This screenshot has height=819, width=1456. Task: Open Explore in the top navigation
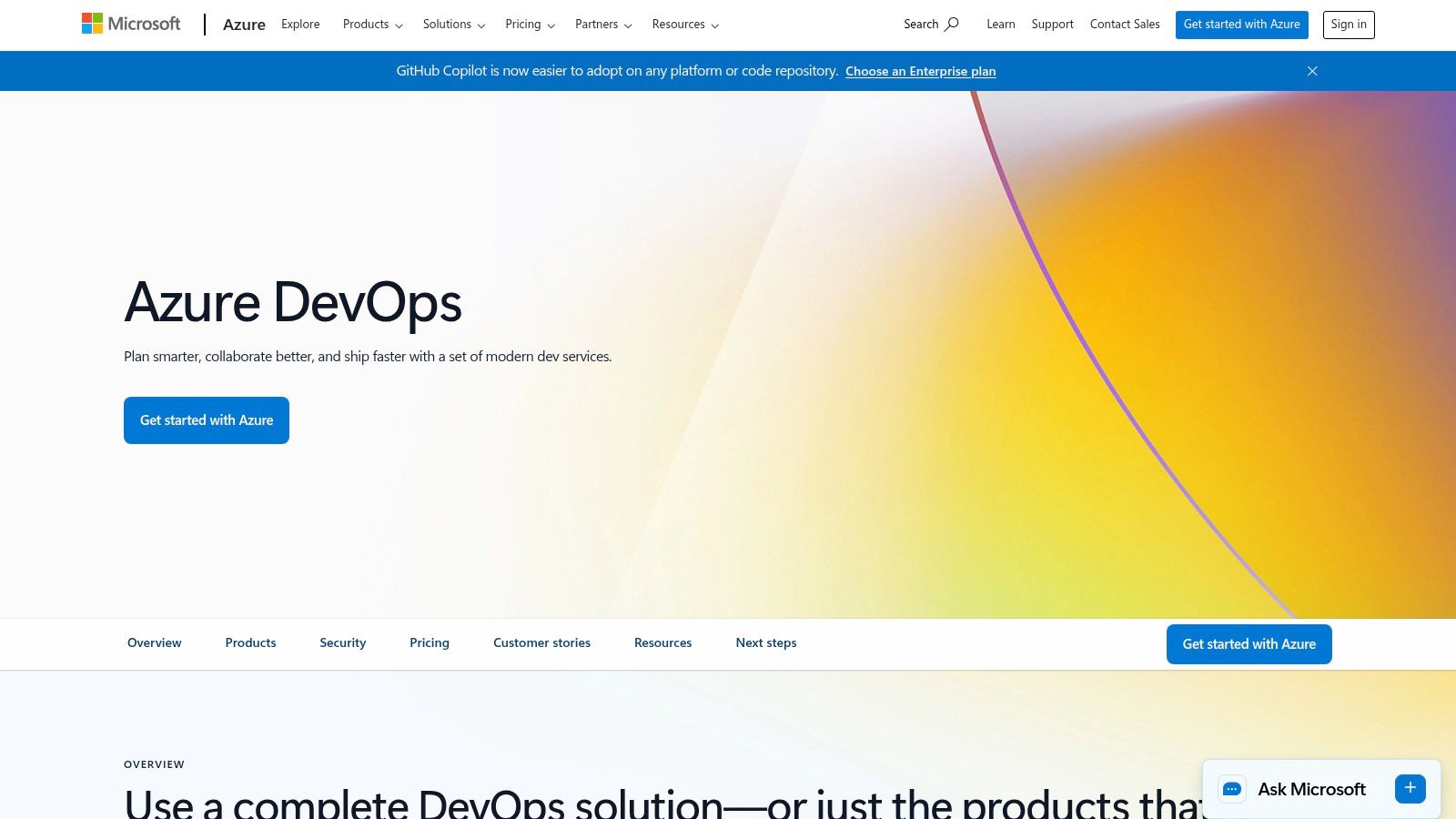pyautogui.click(x=300, y=25)
